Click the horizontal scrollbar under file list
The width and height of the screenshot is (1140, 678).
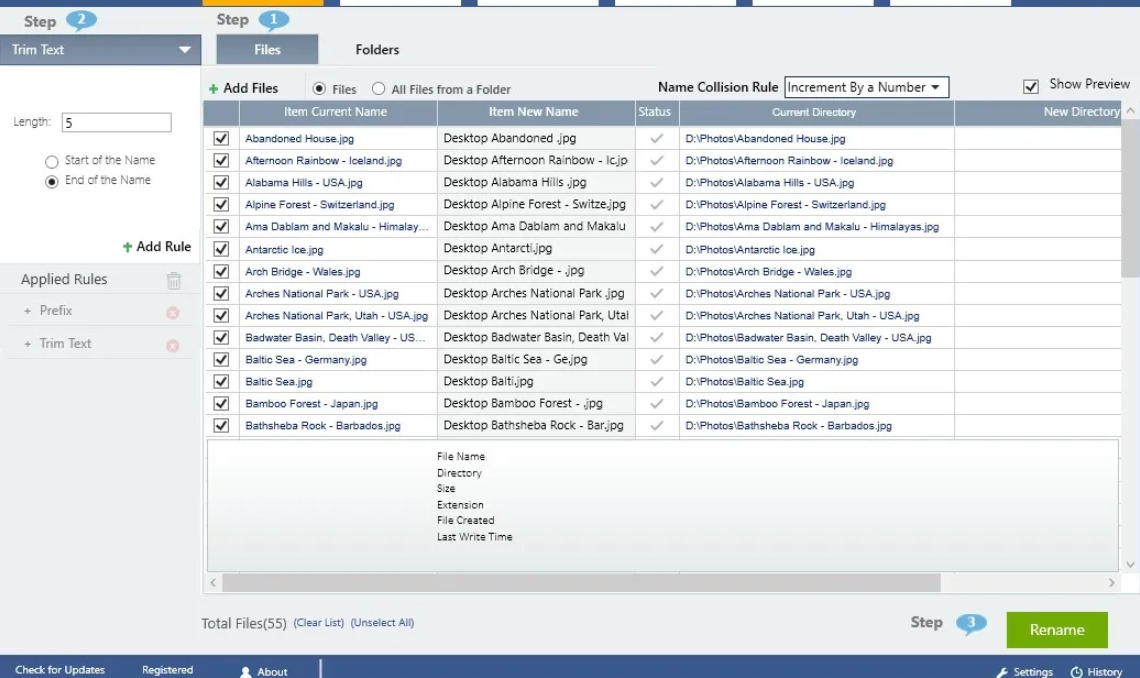(x=662, y=582)
